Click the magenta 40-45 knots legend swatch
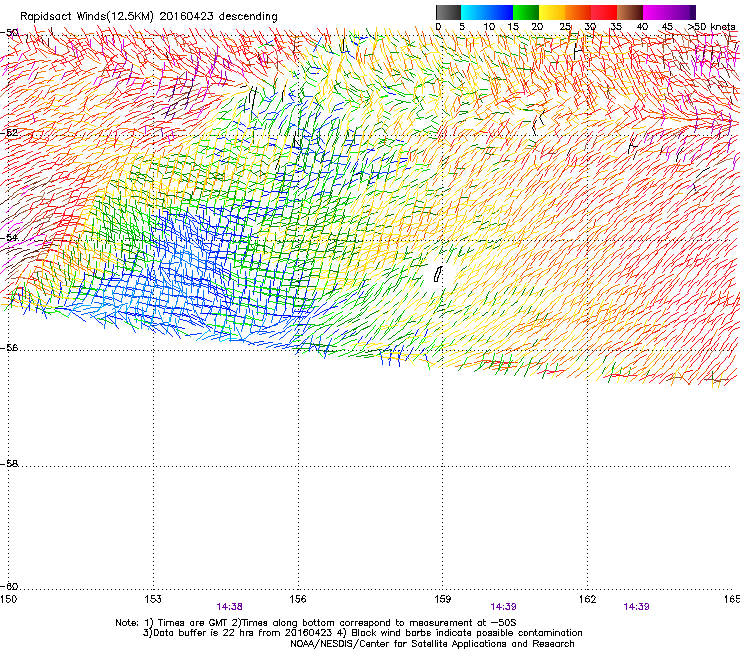This screenshot has width=740, height=650. point(656,12)
